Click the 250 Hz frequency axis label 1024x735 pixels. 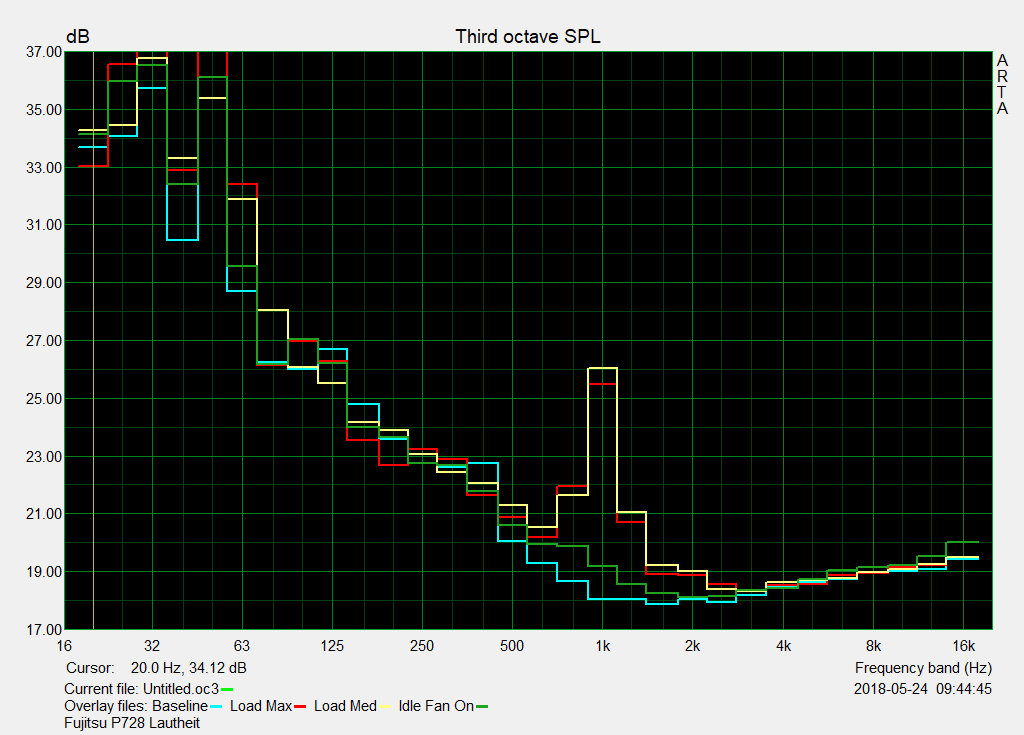click(422, 646)
